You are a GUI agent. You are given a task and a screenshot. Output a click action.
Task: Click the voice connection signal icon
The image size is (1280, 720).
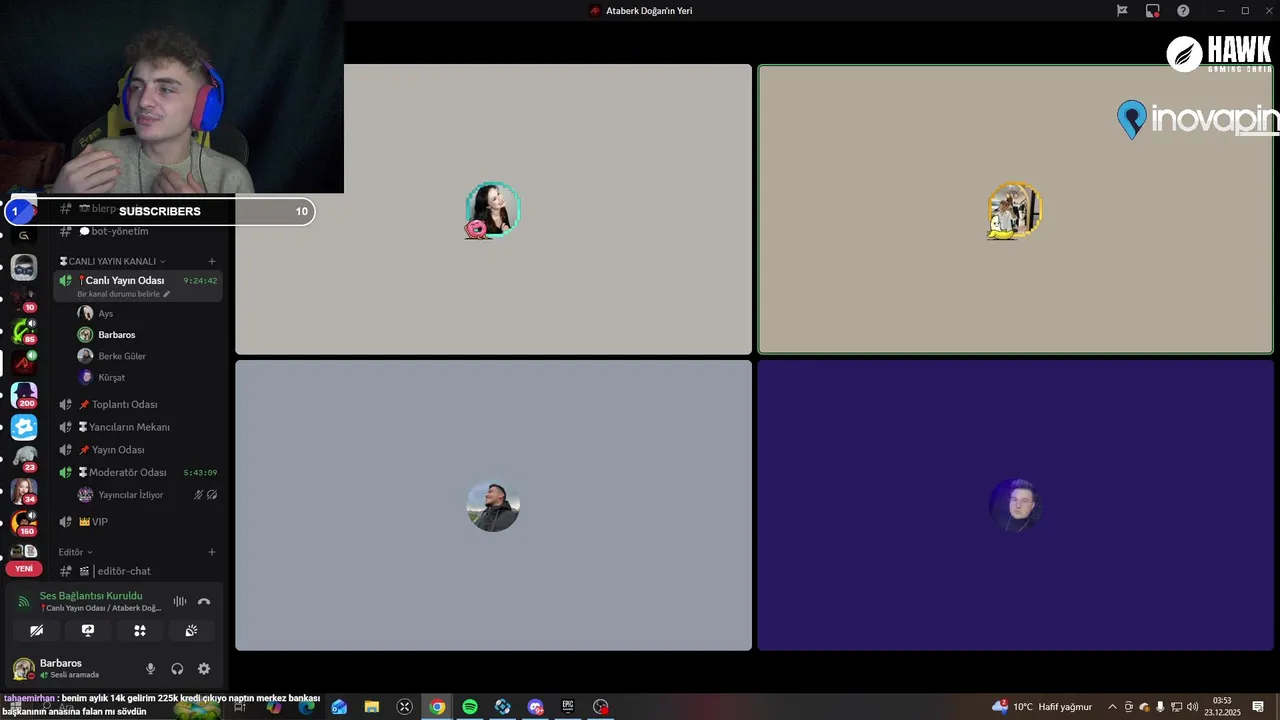click(24, 602)
